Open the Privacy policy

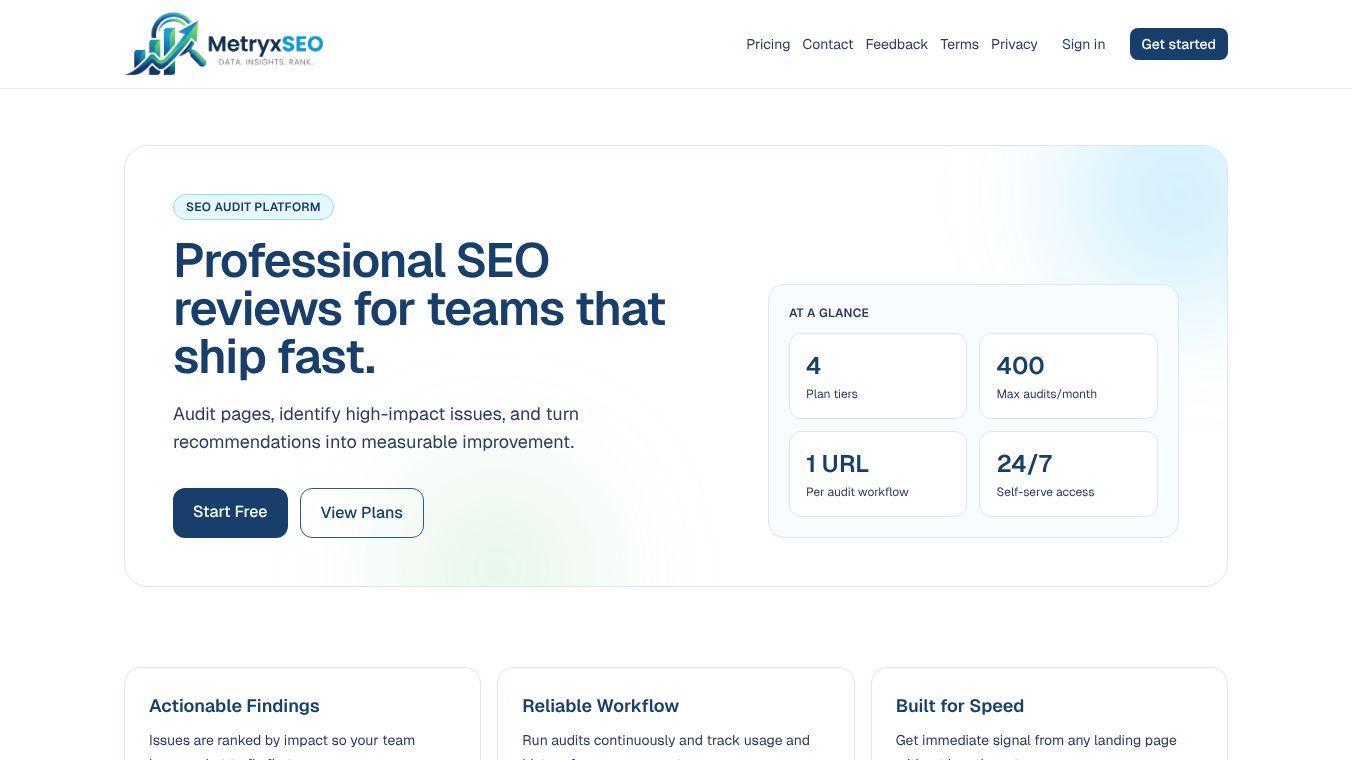1014,44
